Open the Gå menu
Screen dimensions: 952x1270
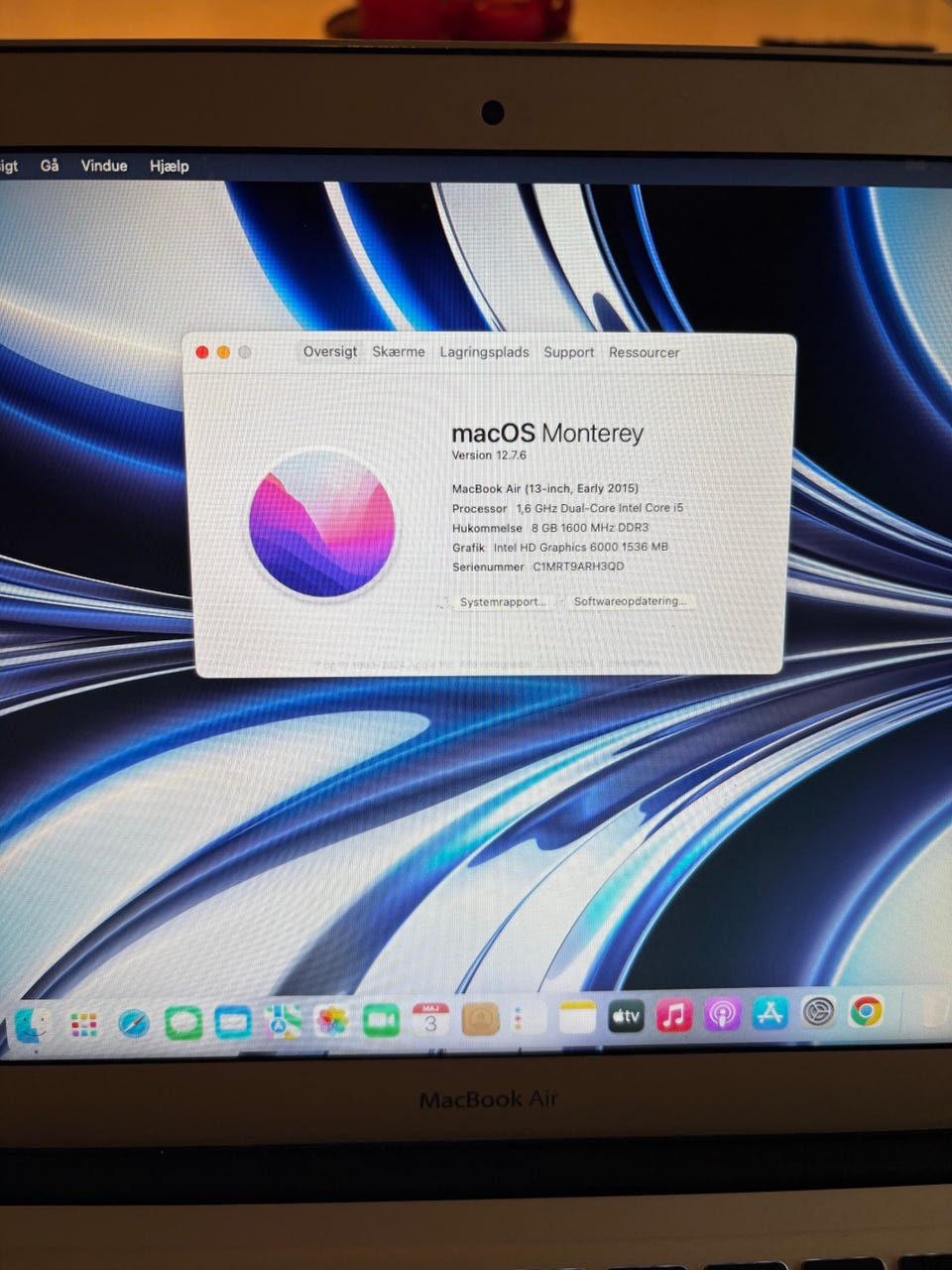[50, 166]
